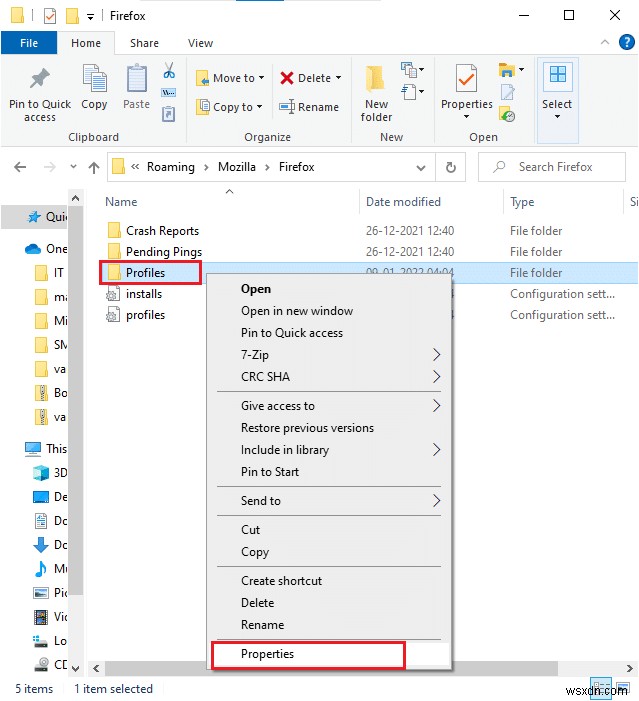Switch to the View tab

[x=200, y=43]
